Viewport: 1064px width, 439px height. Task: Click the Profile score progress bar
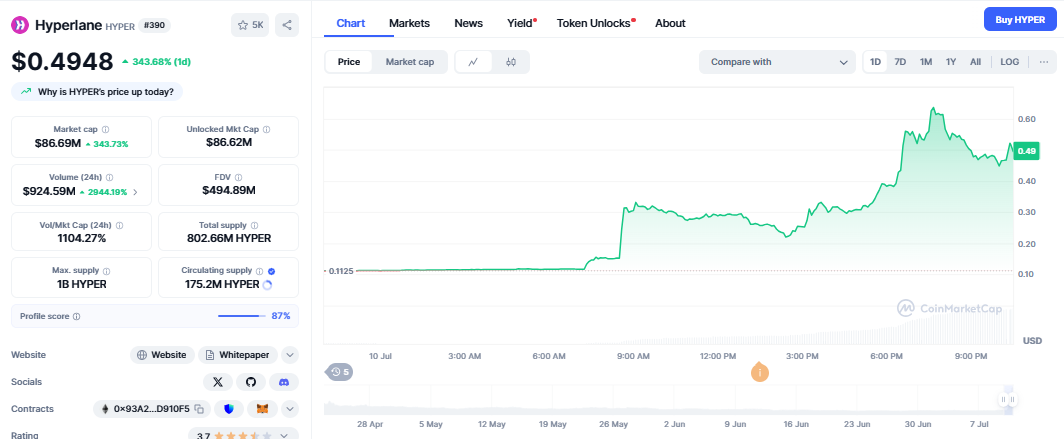242,316
